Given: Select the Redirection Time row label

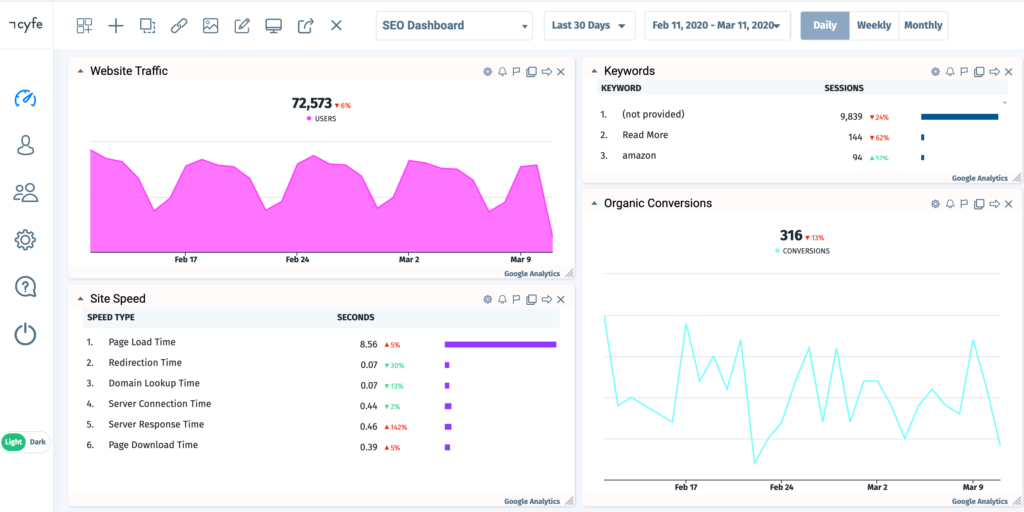Looking at the screenshot, I should (145, 362).
